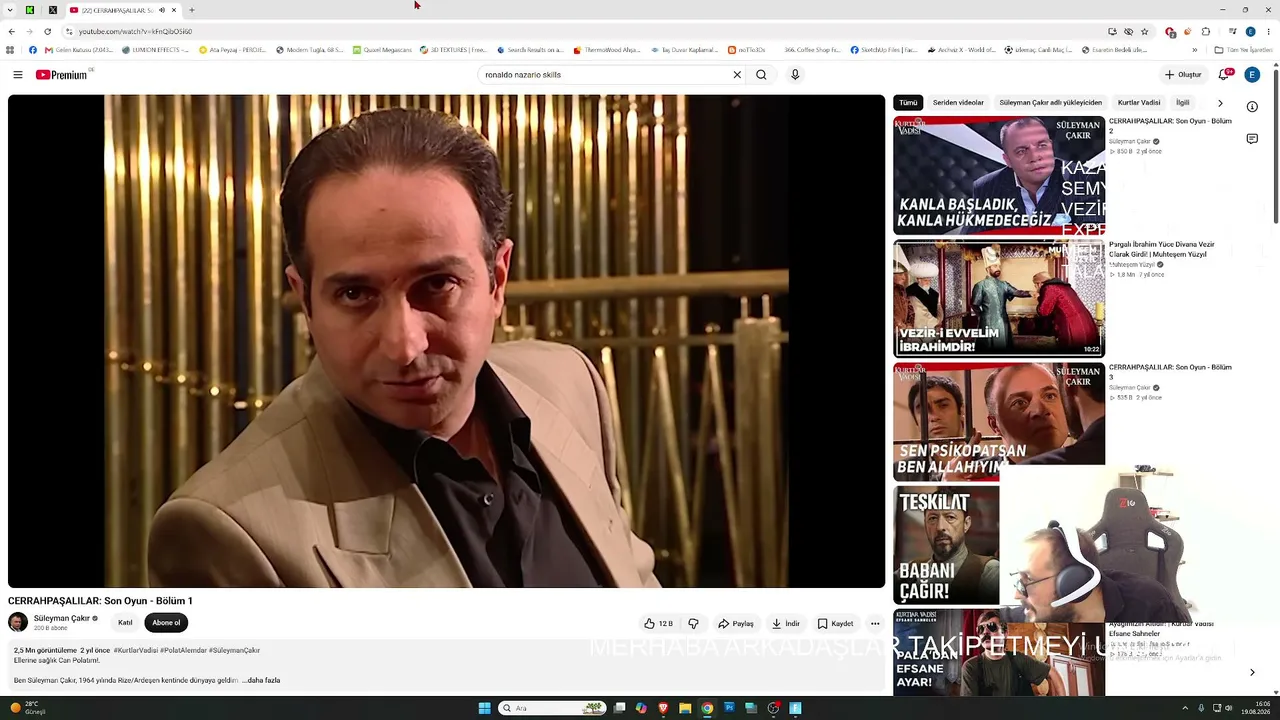
Task: Open the Windows Start menu
Action: coord(484,708)
